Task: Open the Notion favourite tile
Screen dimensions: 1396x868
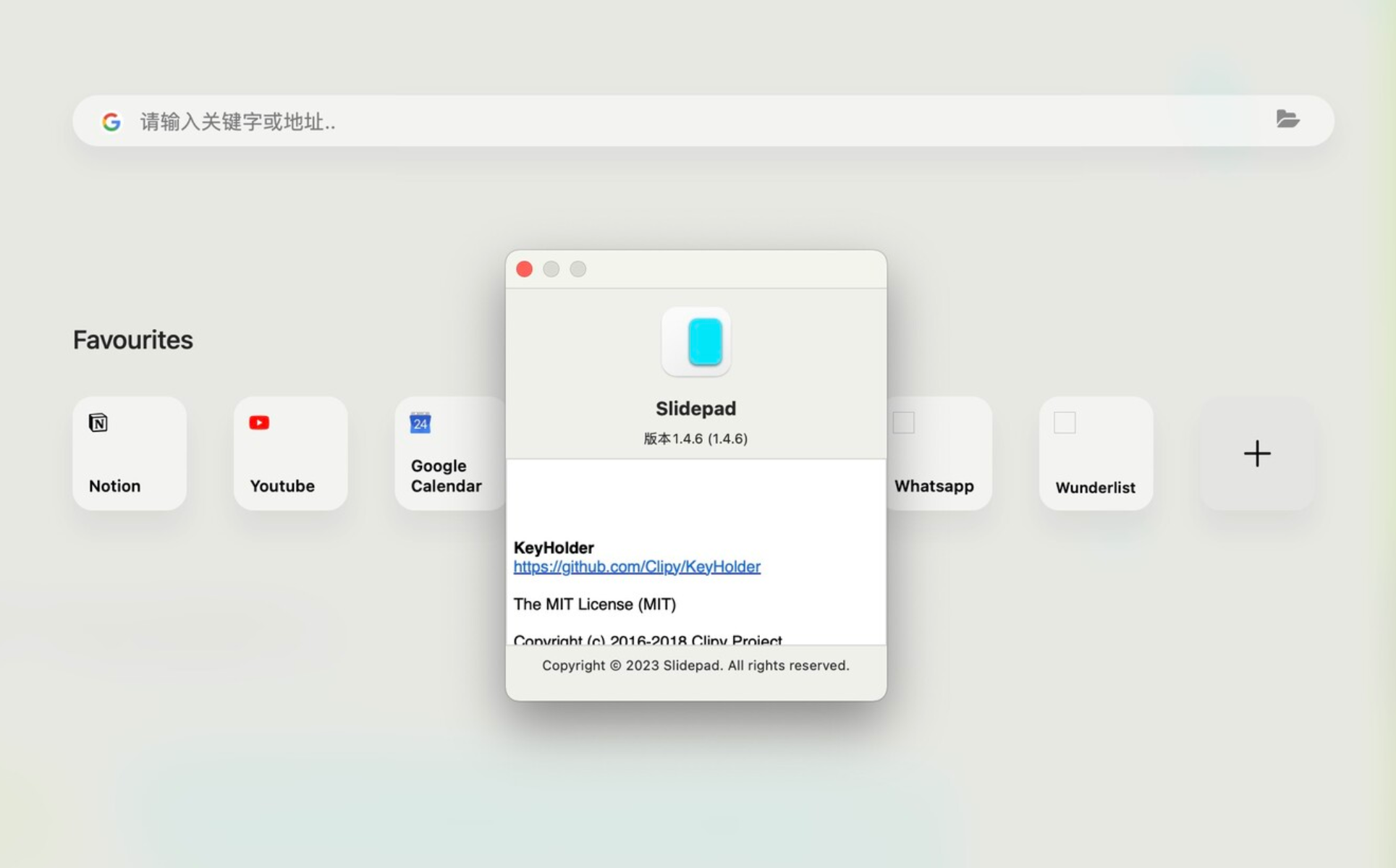Action: pos(130,454)
